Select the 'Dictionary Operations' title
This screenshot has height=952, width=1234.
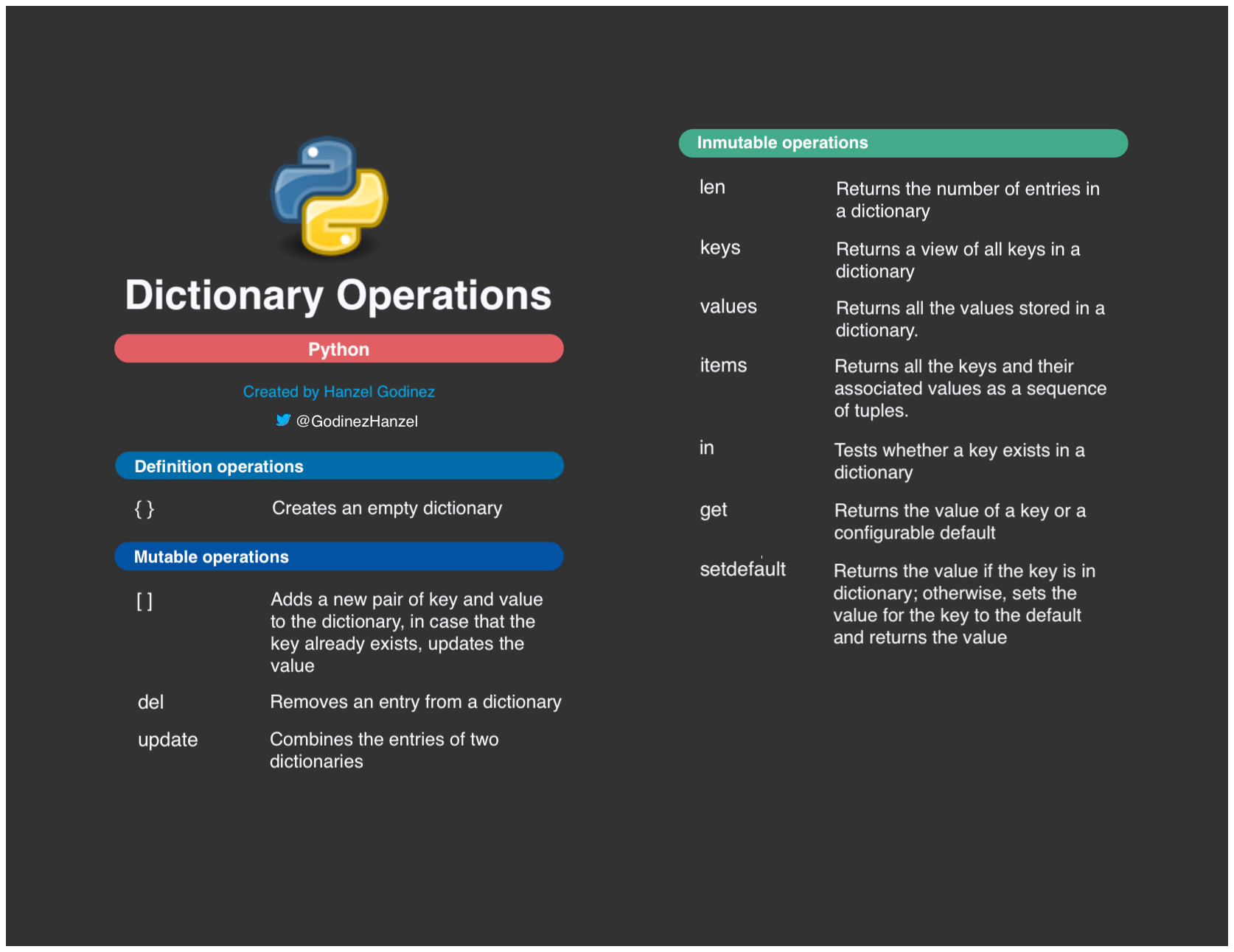[338, 295]
